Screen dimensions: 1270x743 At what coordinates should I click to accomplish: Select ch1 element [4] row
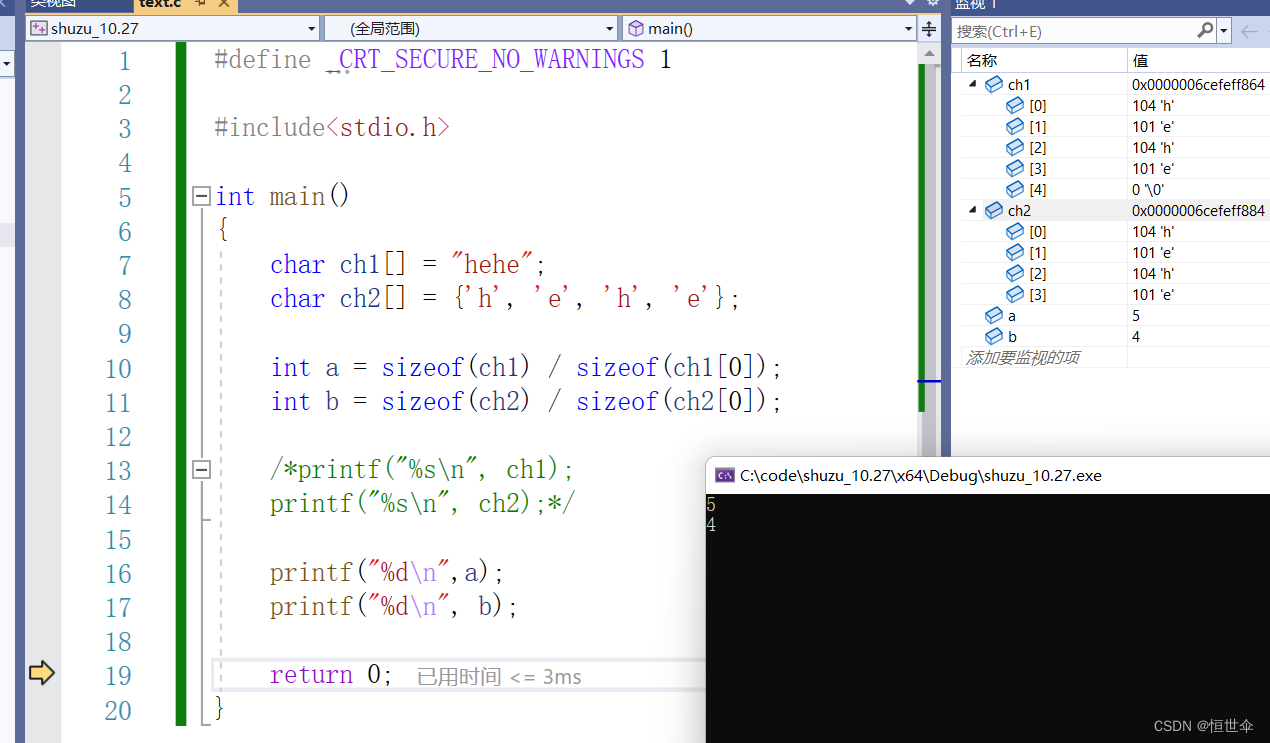[x=1116, y=190]
